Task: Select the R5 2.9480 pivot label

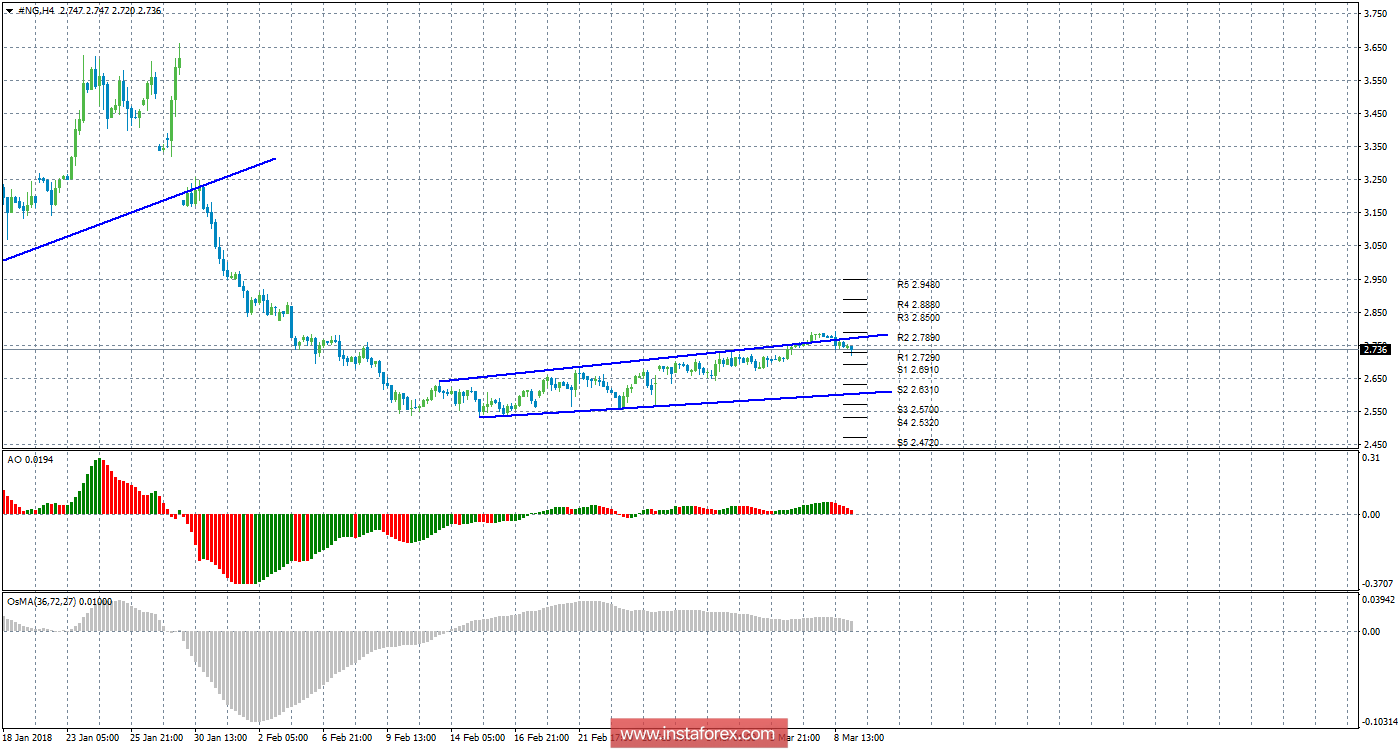Action: (917, 285)
